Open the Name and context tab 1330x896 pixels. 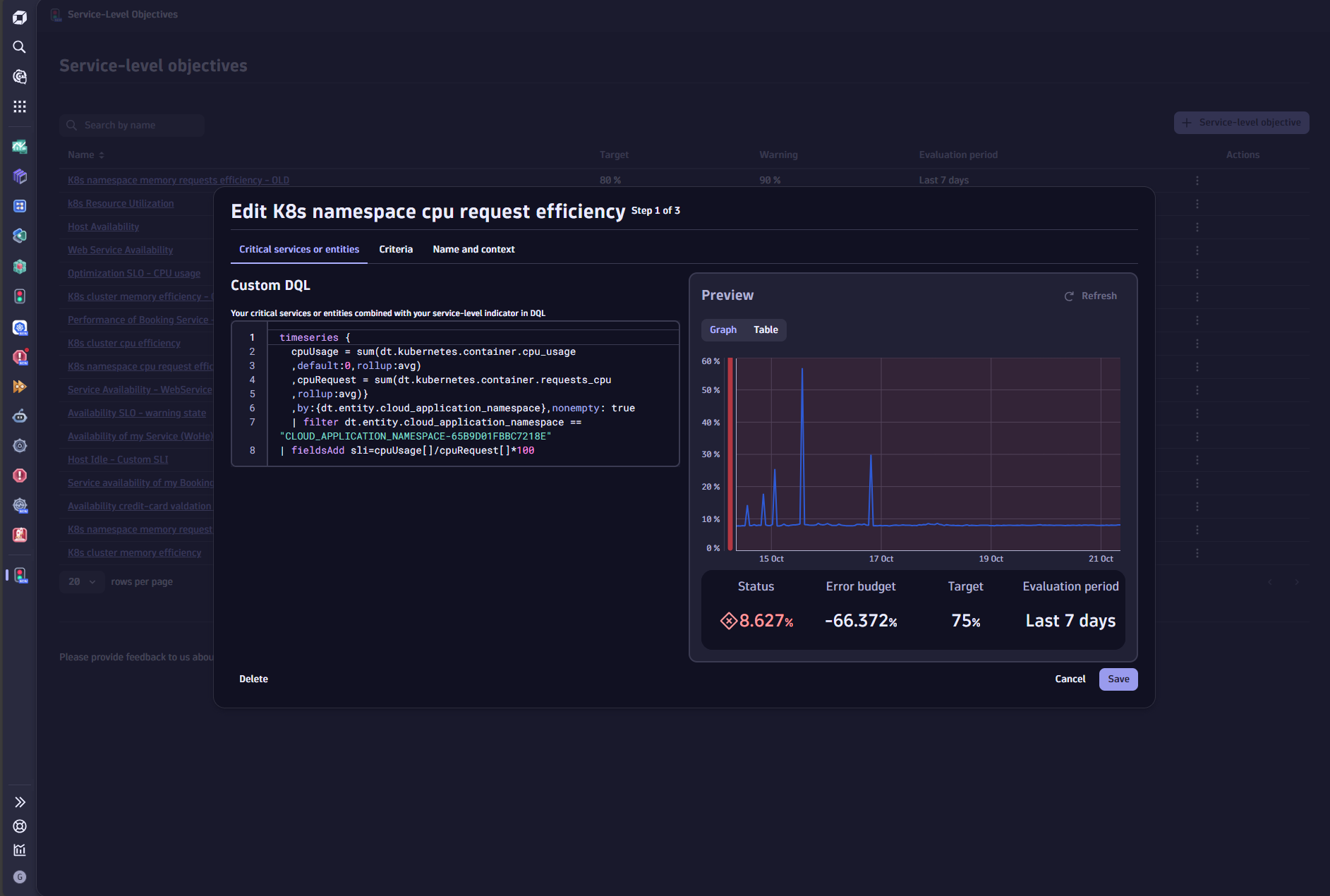473,249
